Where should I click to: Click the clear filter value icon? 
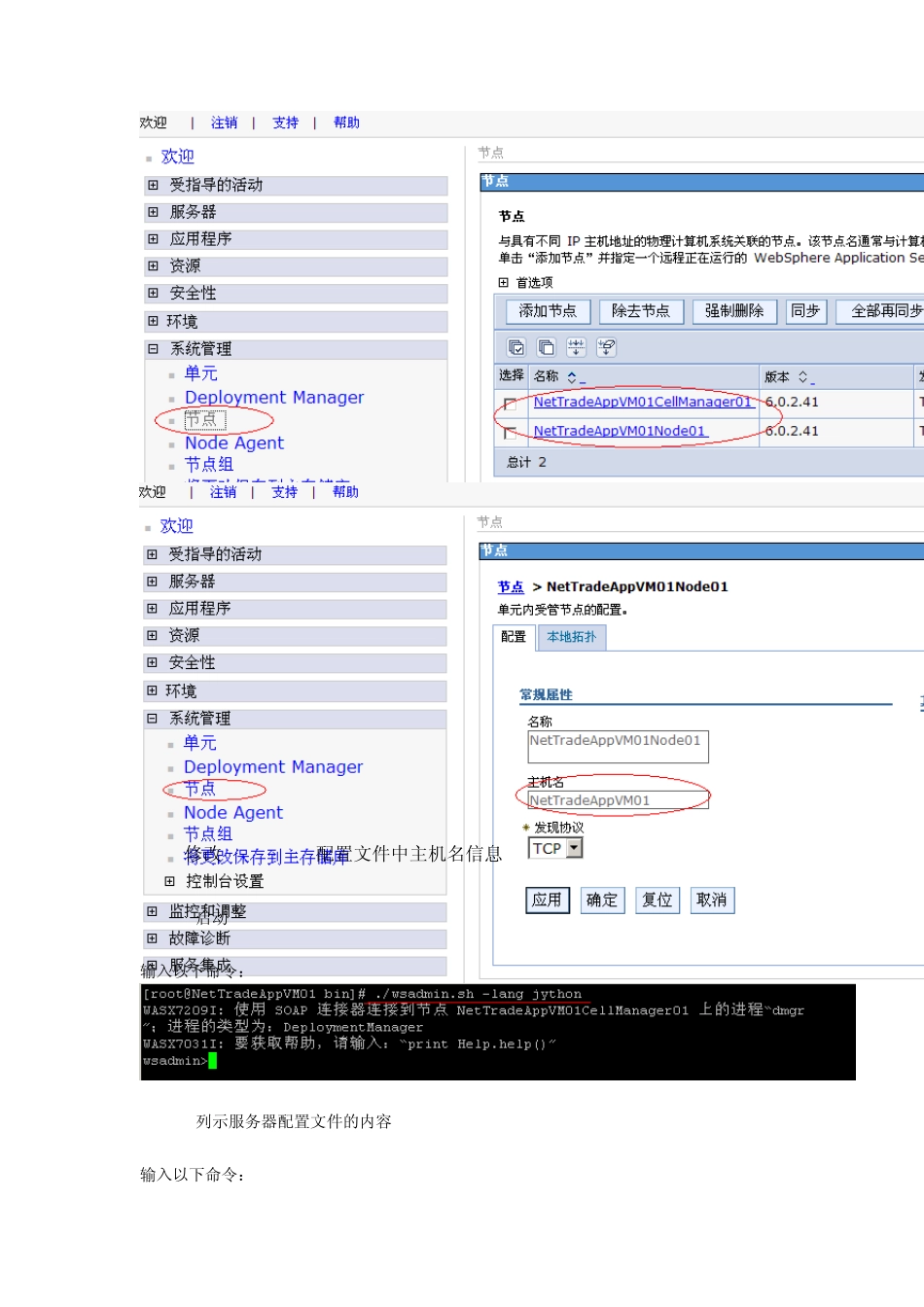(x=607, y=347)
